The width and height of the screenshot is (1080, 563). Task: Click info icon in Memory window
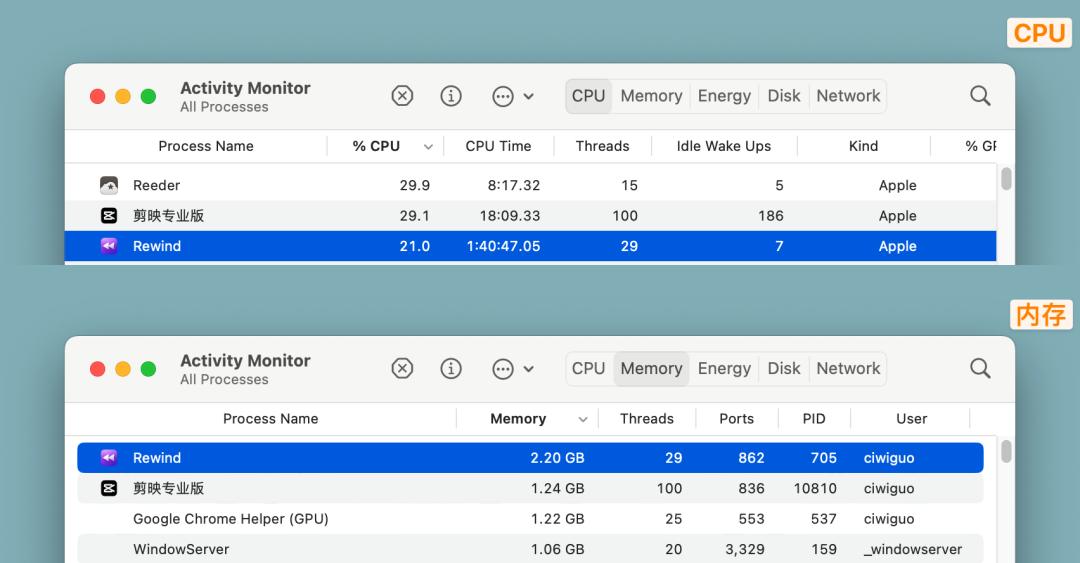tap(451, 369)
